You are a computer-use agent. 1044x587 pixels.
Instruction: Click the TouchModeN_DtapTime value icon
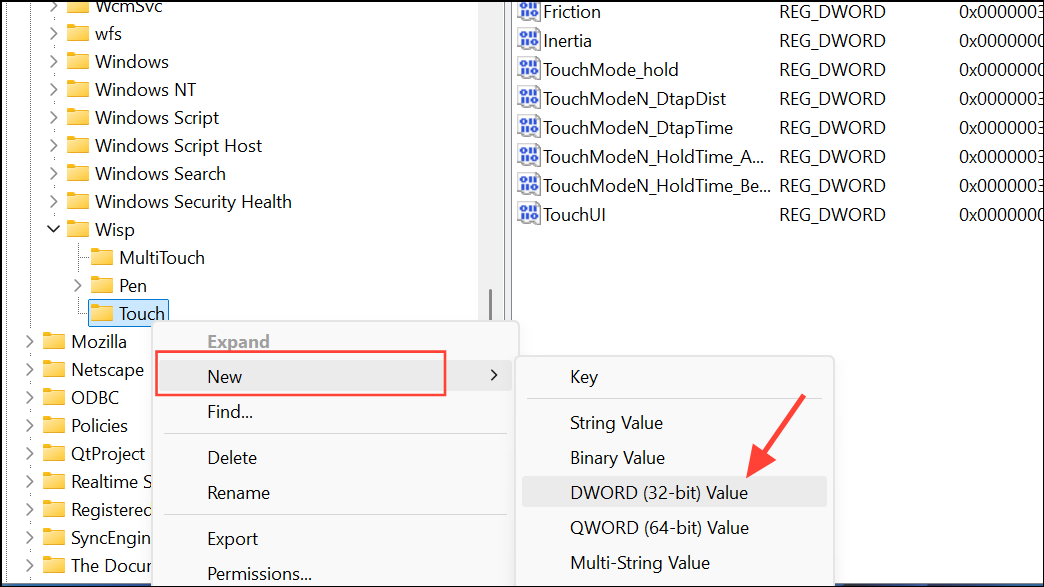click(x=528, y=128)
